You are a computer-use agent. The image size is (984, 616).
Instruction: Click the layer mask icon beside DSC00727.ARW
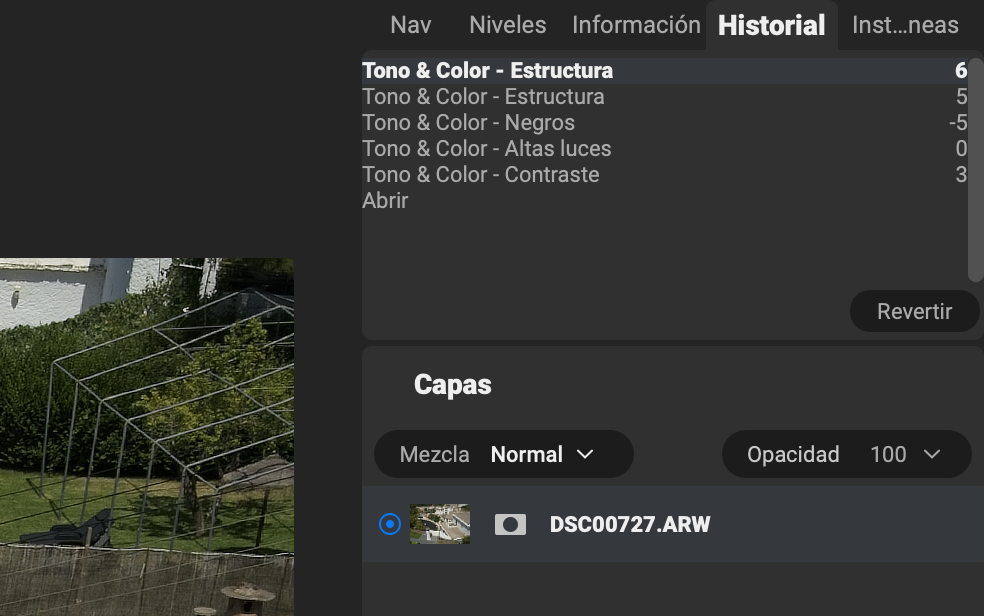pos(510,524)
